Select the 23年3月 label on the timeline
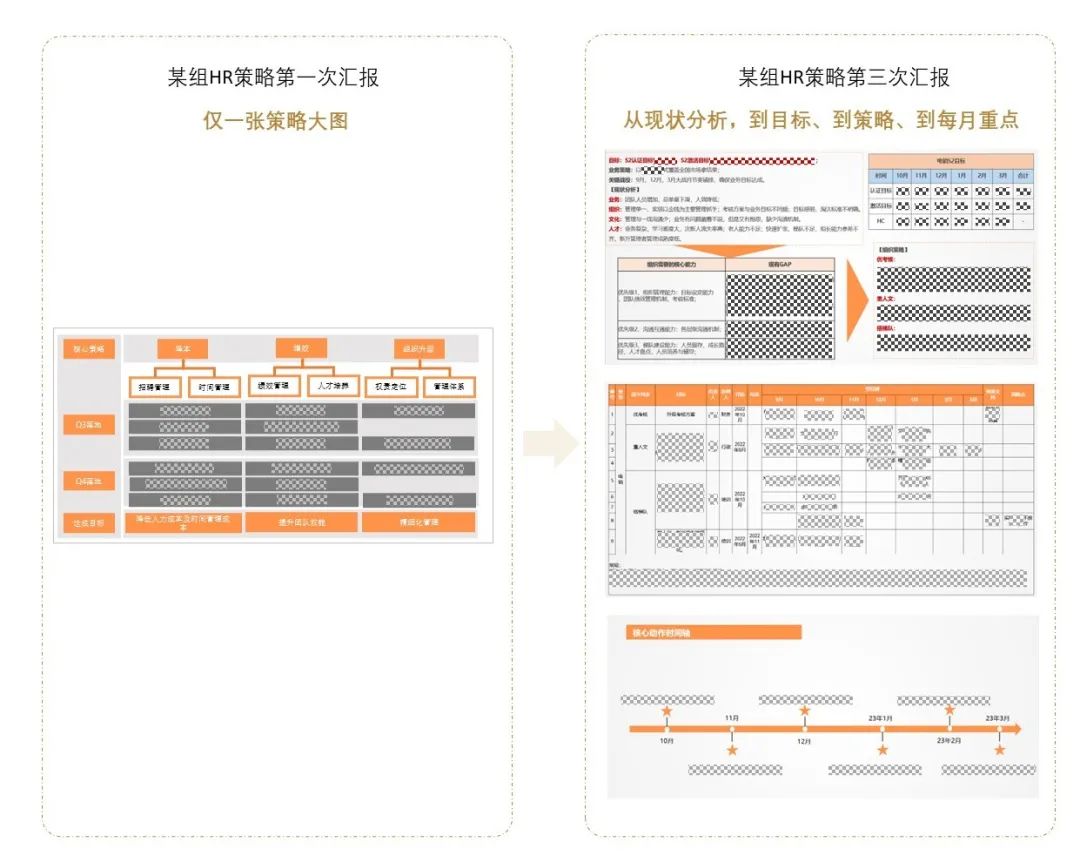This screenshot has height=862, width=1080. click(997, 718)
